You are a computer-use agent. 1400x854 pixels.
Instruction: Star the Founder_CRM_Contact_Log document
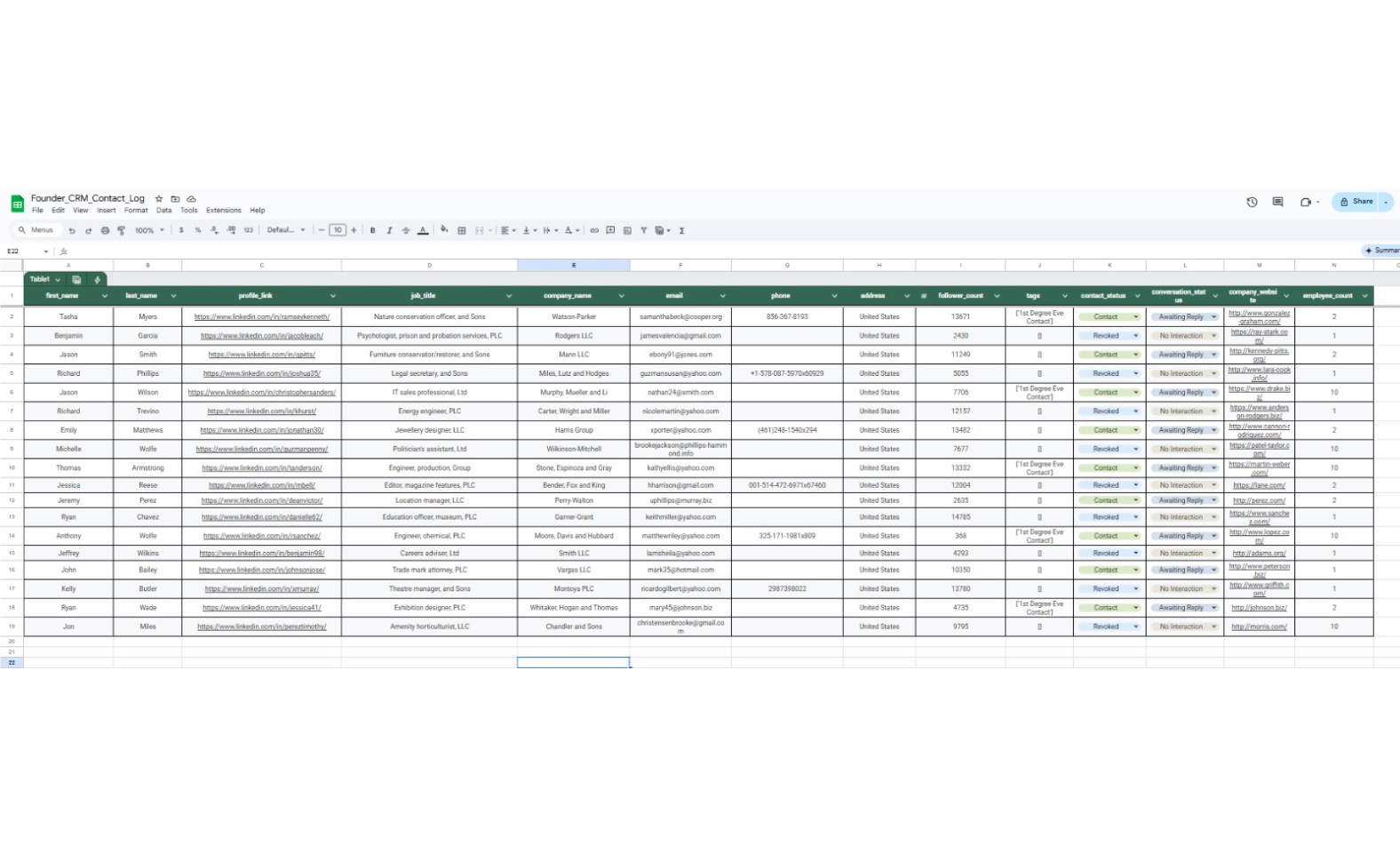coord(159,199)
